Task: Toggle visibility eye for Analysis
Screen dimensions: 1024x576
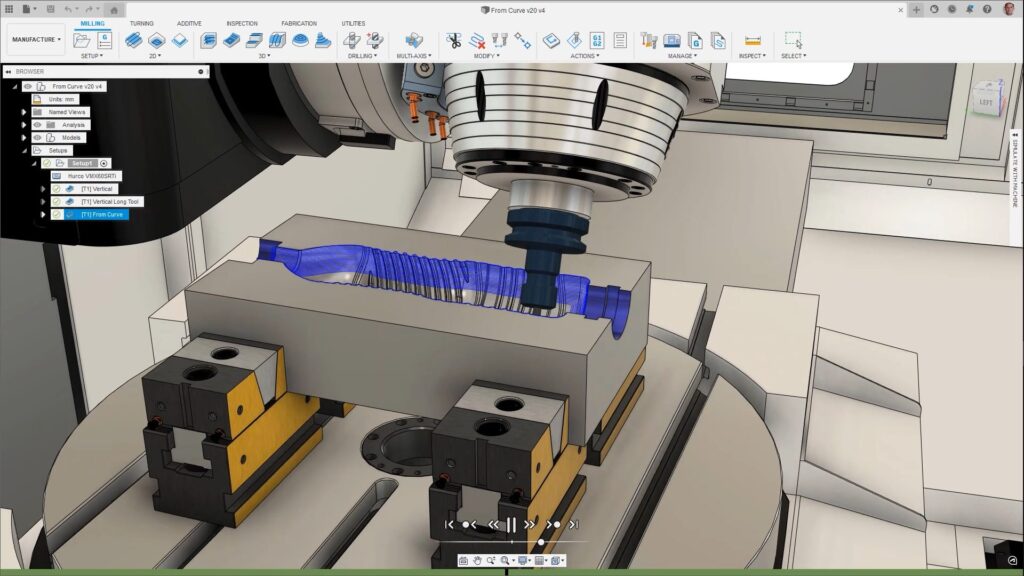Action: [37, 125]
